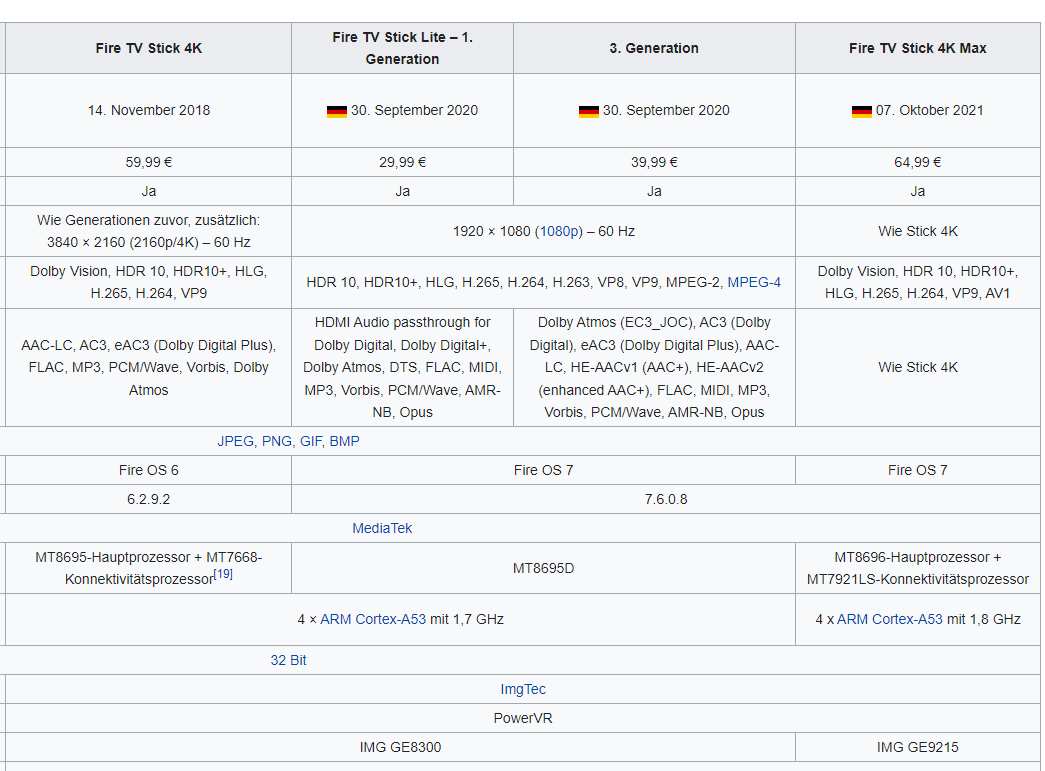Image resolution: width=1045 pixels, height=771 pixels.
Task: Click the 7.6.0.8 version cell
Action: [666, 499]
